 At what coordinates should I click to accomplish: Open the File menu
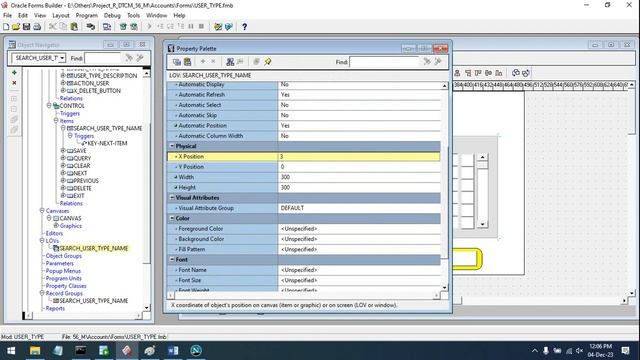(x=7, y=16)
